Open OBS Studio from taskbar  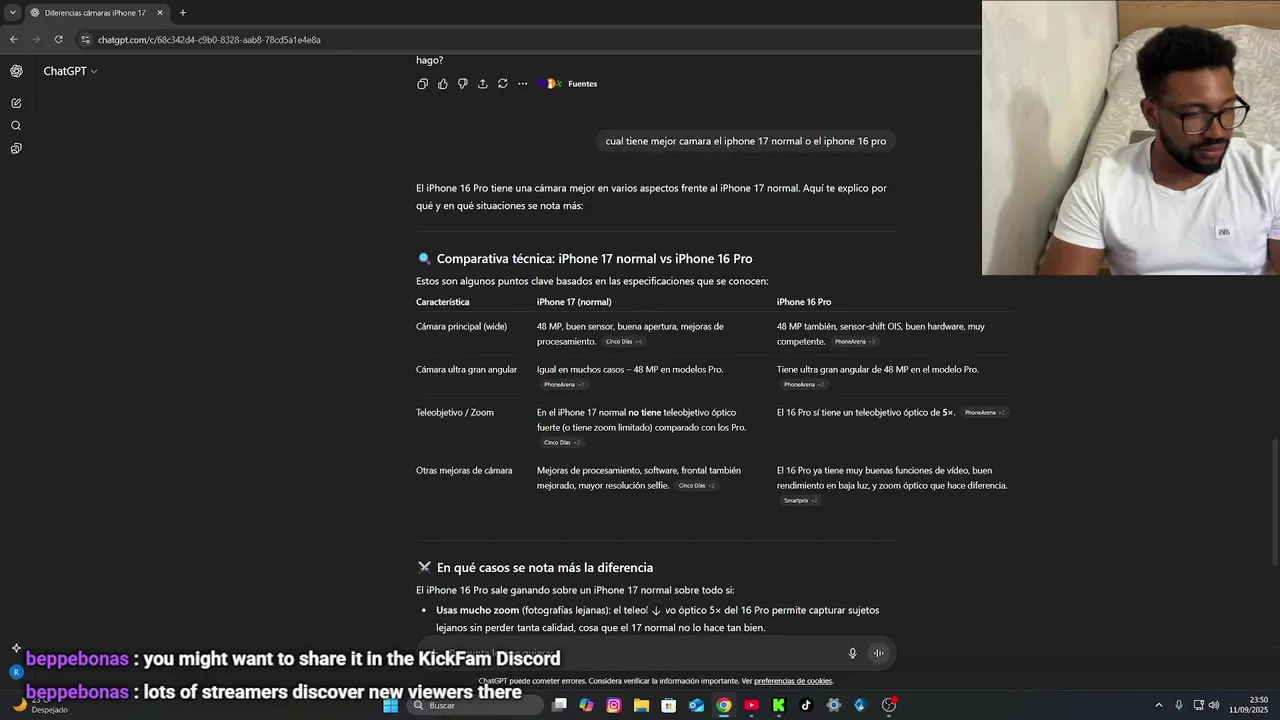[888, 705]
